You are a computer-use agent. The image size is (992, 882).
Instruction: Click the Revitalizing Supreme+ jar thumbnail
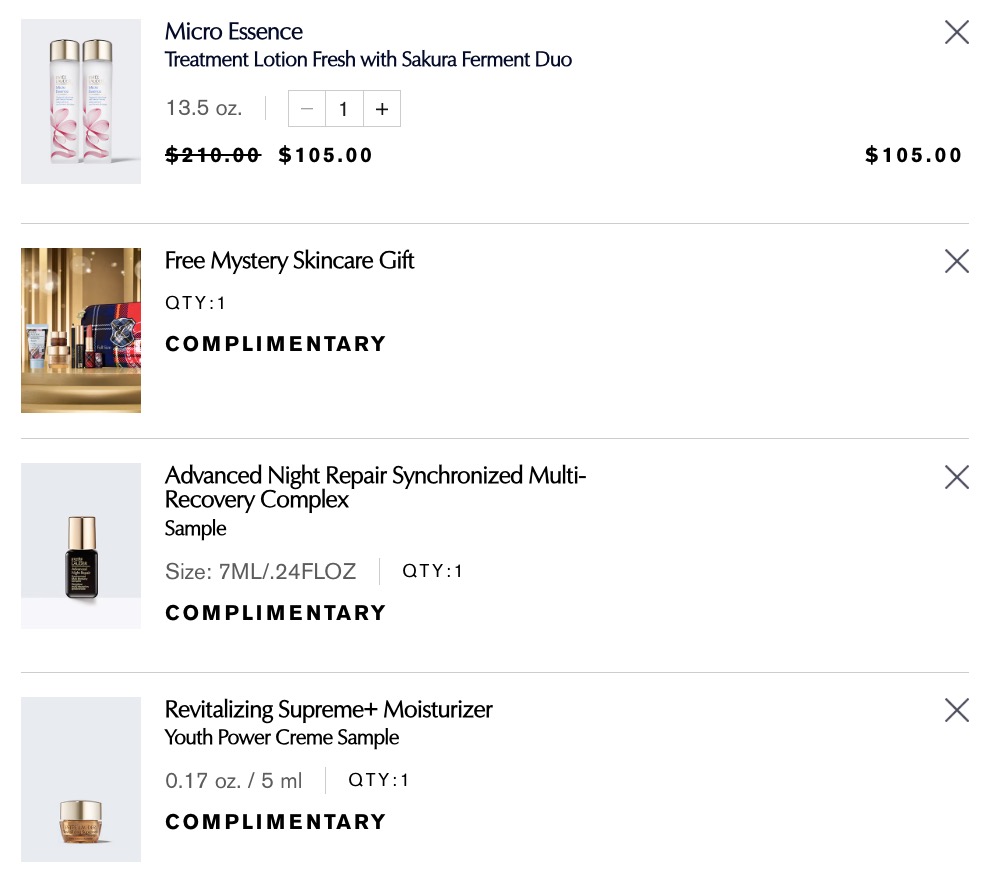81,780
